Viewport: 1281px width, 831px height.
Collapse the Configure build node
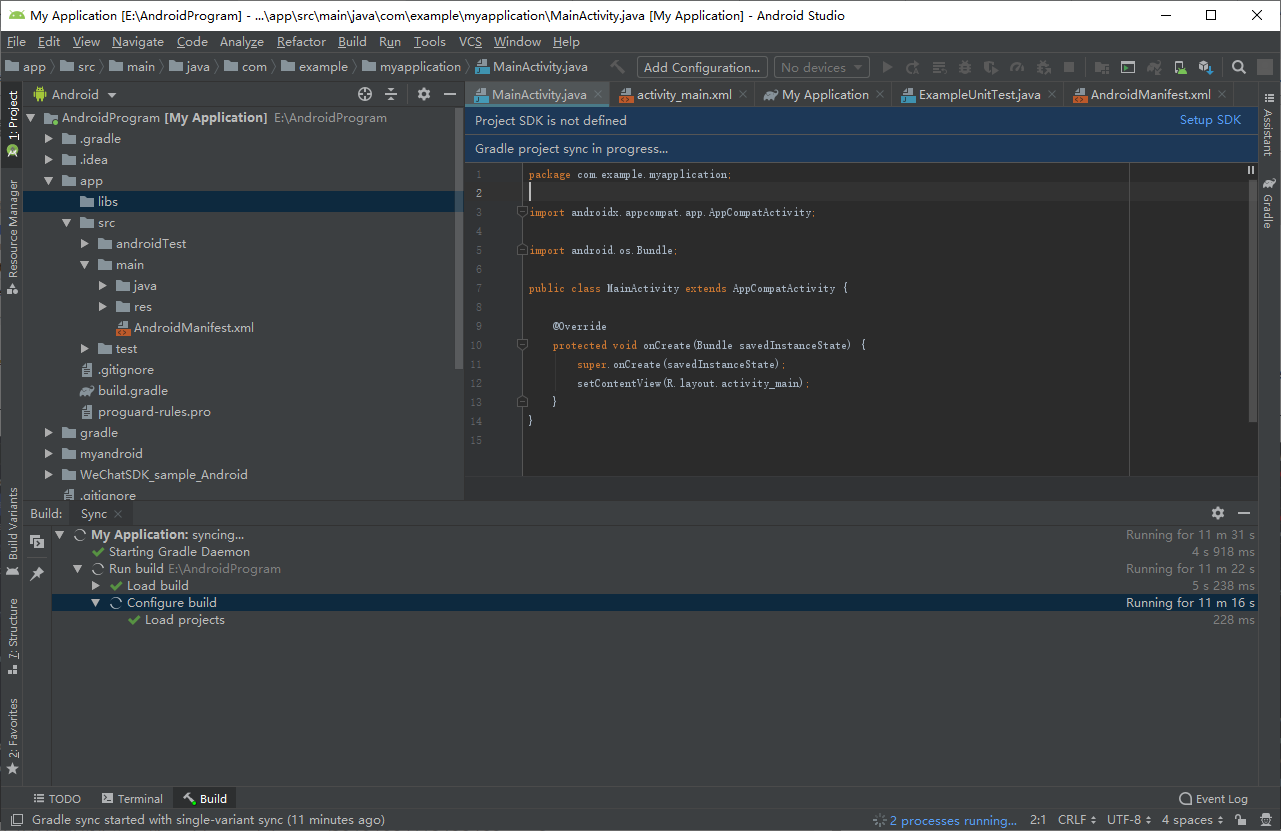[96, 603]
